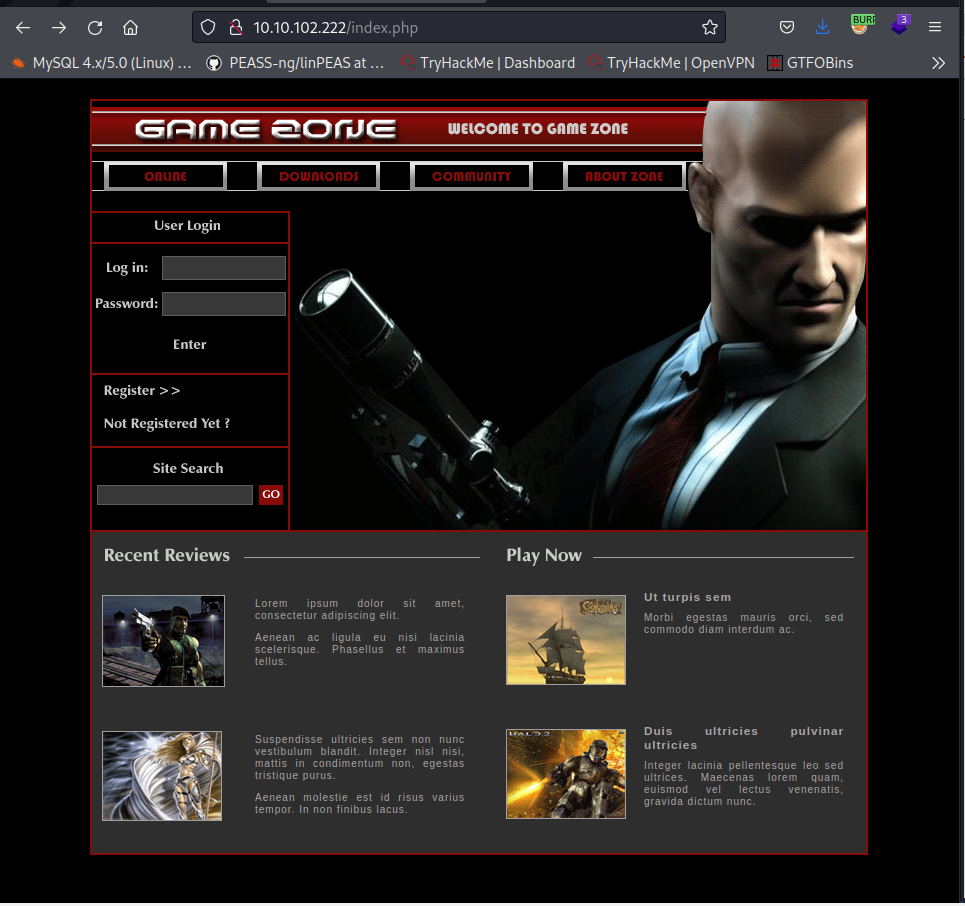Click the Halo 2 game thumbnail
Viewport: 965px width, 906px height.
pos(566,774)
